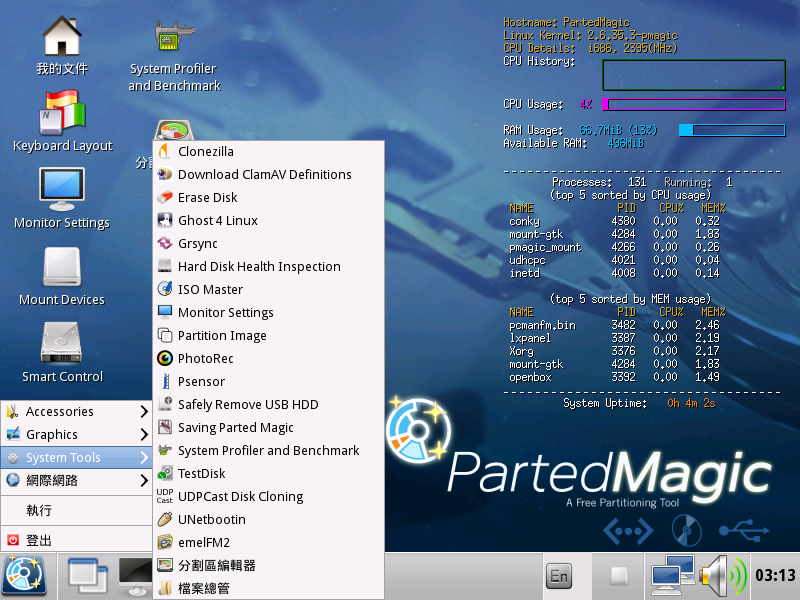Choose Monitor Settings in System Tools submenu
800x600 pixels.
pyautogui.click(x=268, y=312)
